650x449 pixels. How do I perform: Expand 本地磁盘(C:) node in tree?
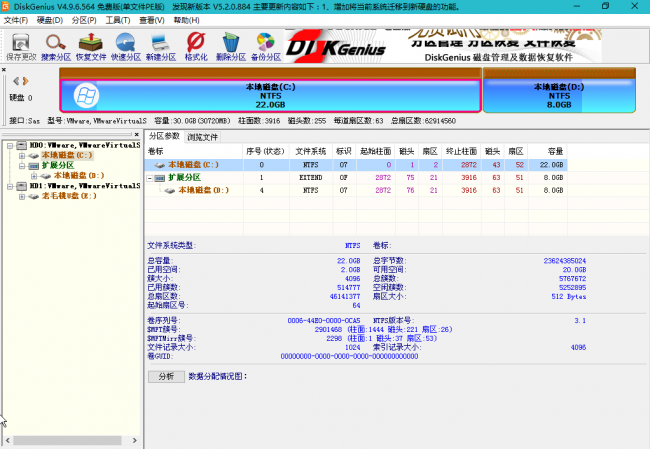coord(22,156)
